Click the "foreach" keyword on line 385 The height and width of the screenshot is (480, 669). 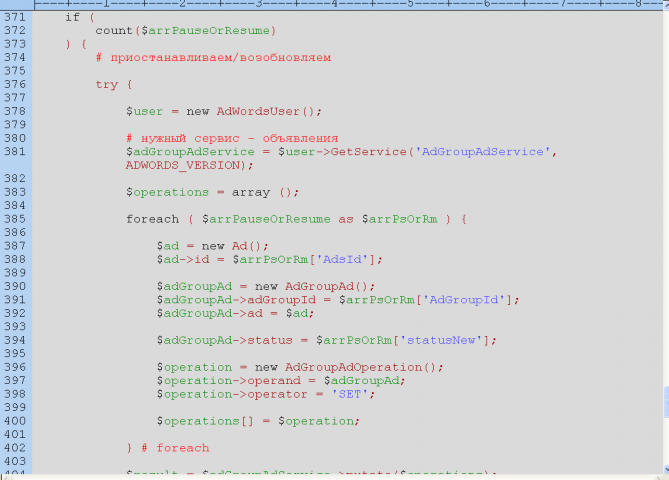click(152, 219)
